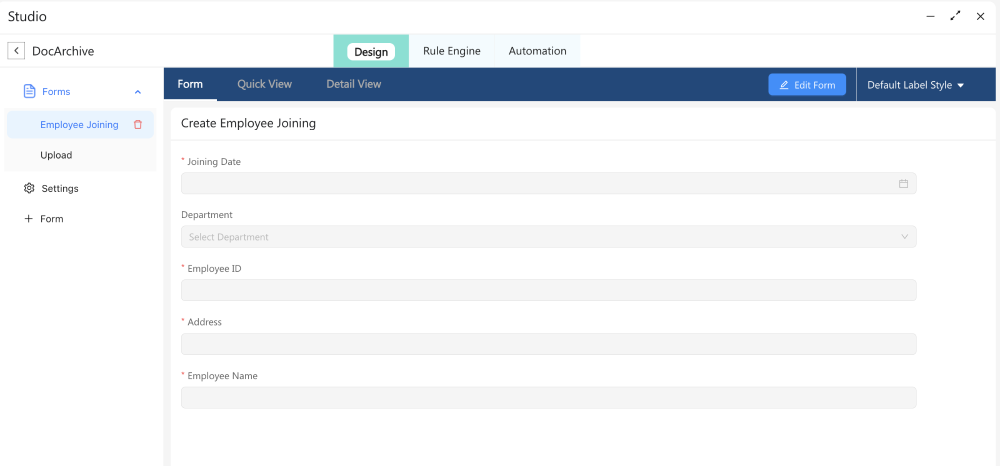Click the Joining Date field label
The width and height of the screenshot is (1000, 466).
tap(214, 162)
